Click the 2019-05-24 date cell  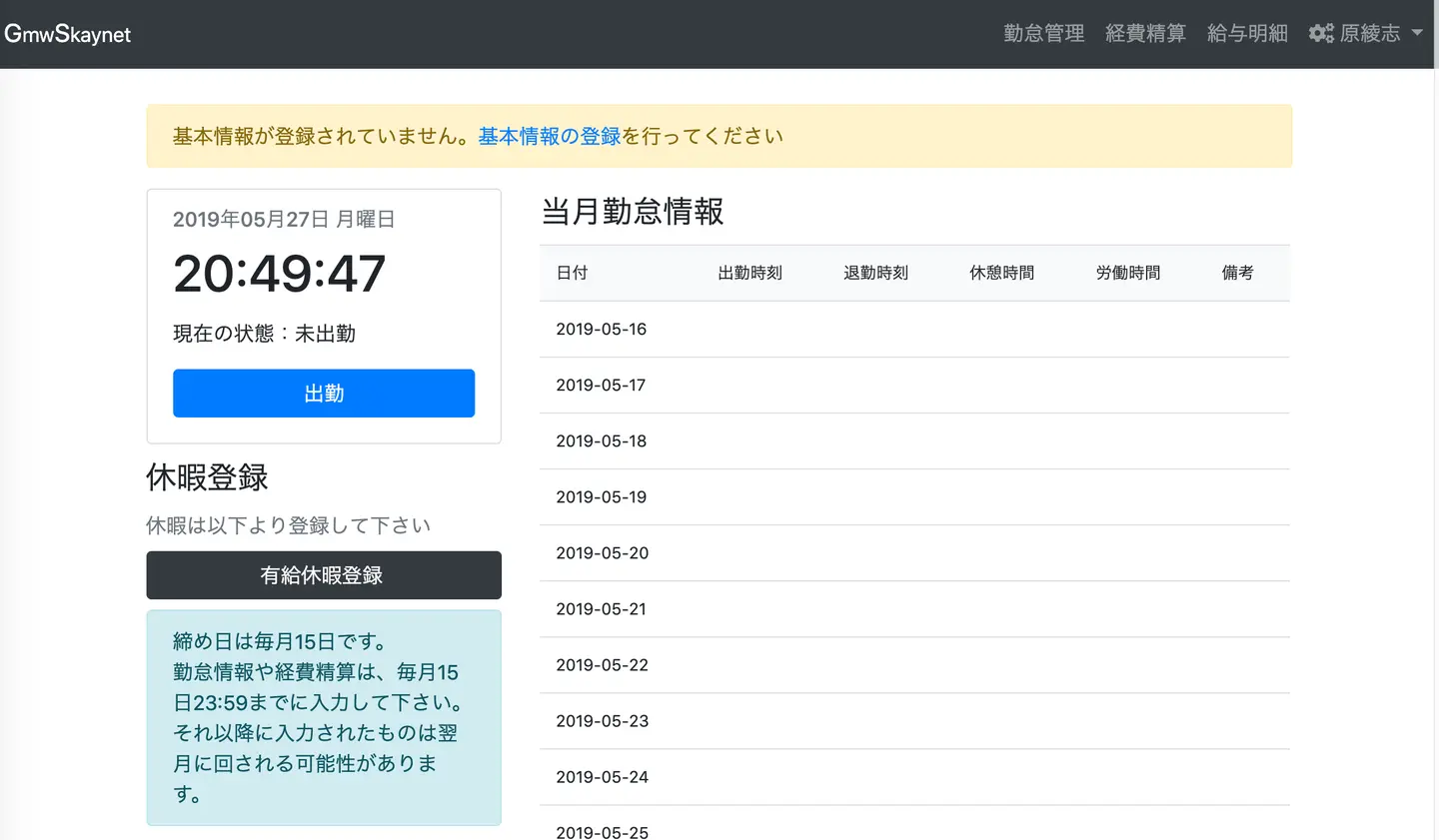602,777
